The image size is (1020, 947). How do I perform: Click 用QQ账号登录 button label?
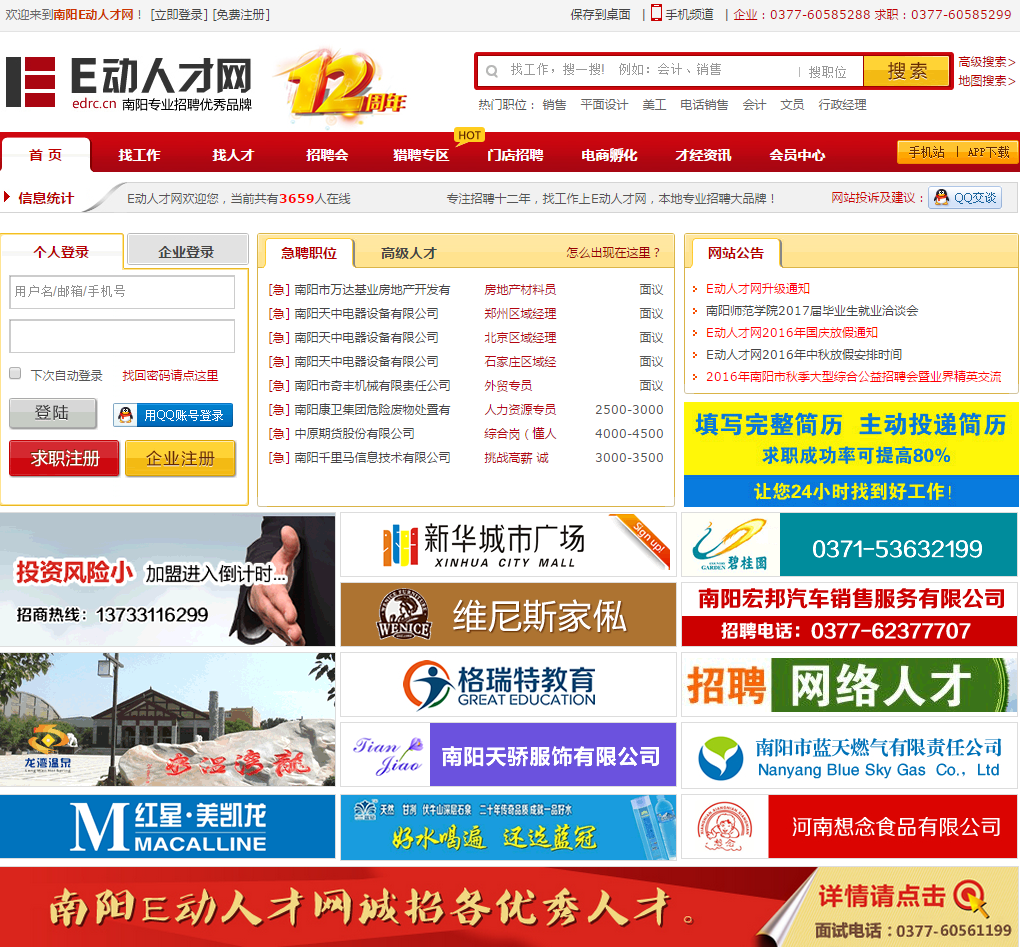click(x=184, y=415)
